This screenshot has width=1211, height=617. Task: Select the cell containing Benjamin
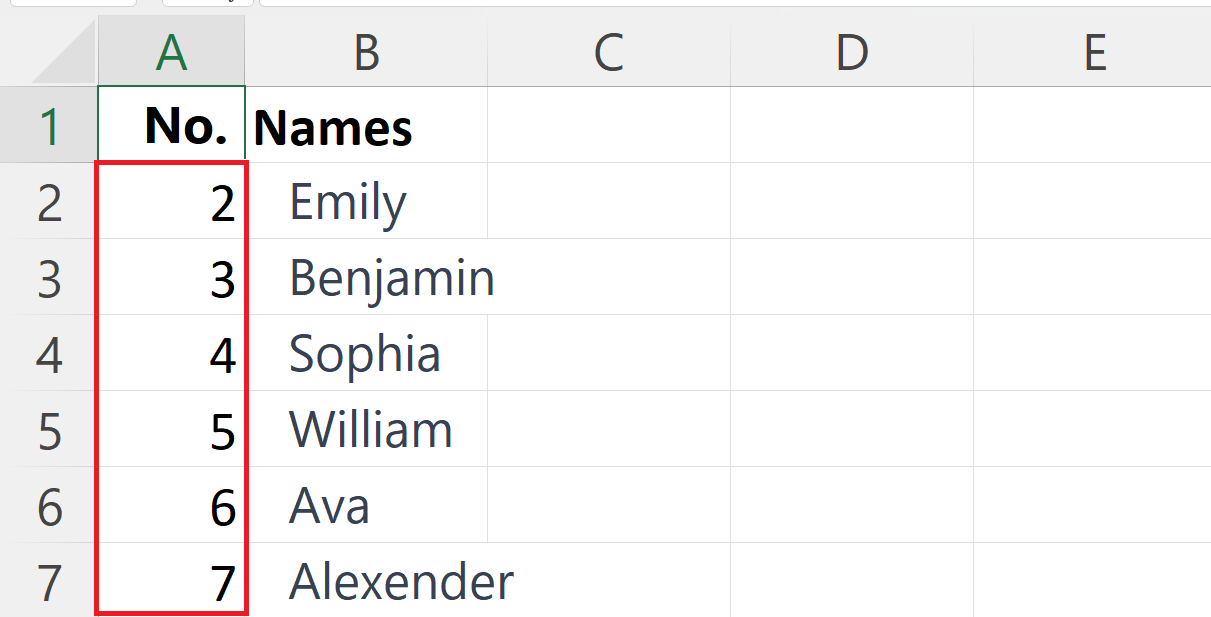[366, 277]
